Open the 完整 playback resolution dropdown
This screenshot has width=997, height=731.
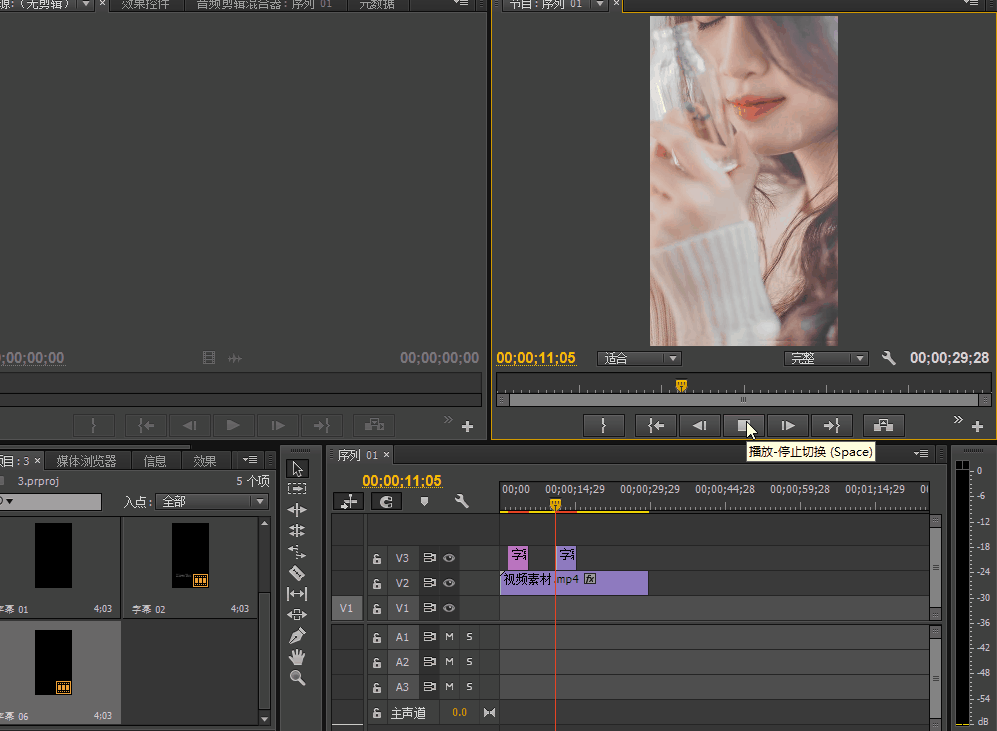coord(826,359)
